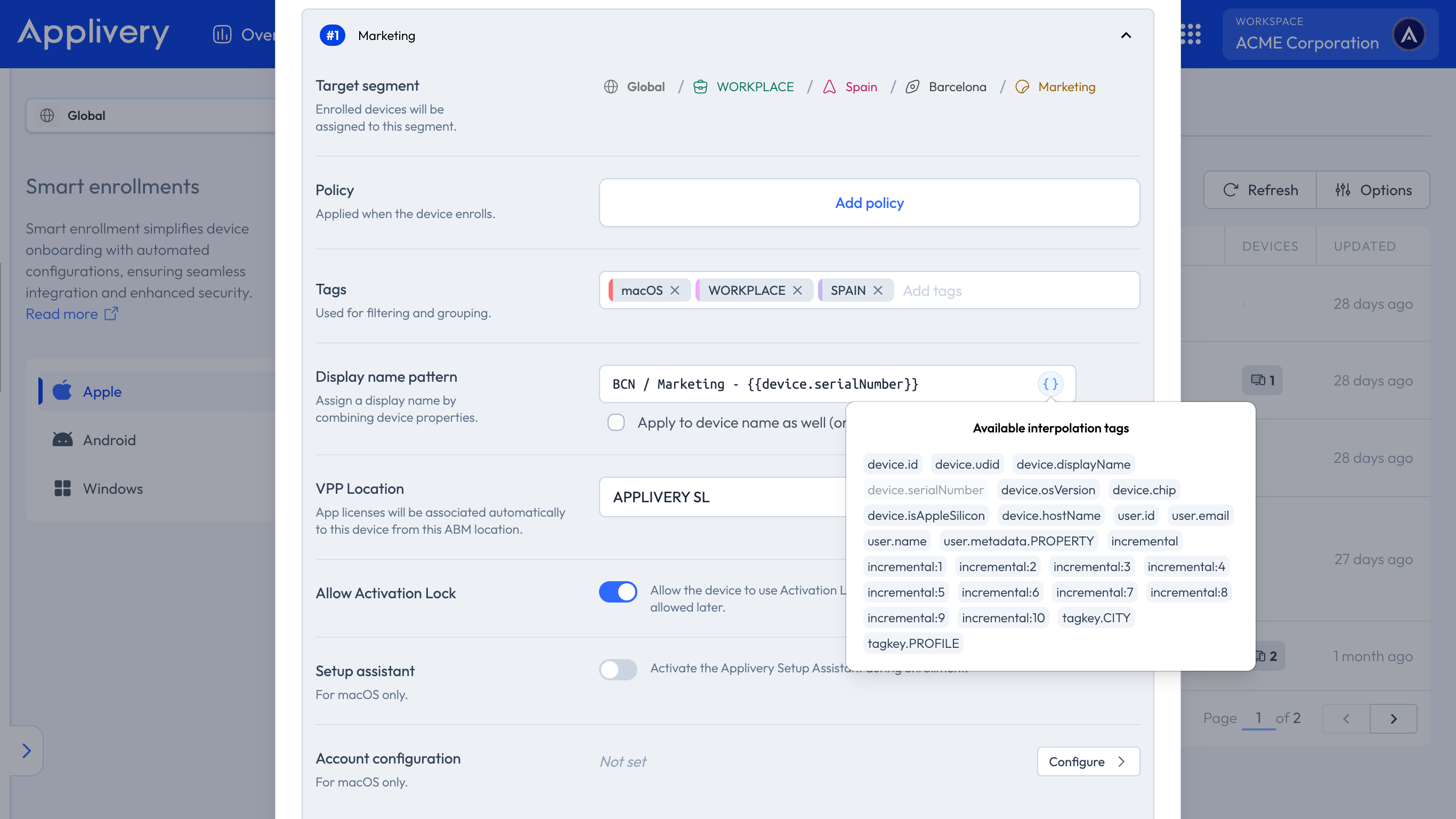This screenshot has height=819, width=1456.
Task: Click the Refresh button
Action: pos(1260,190)
